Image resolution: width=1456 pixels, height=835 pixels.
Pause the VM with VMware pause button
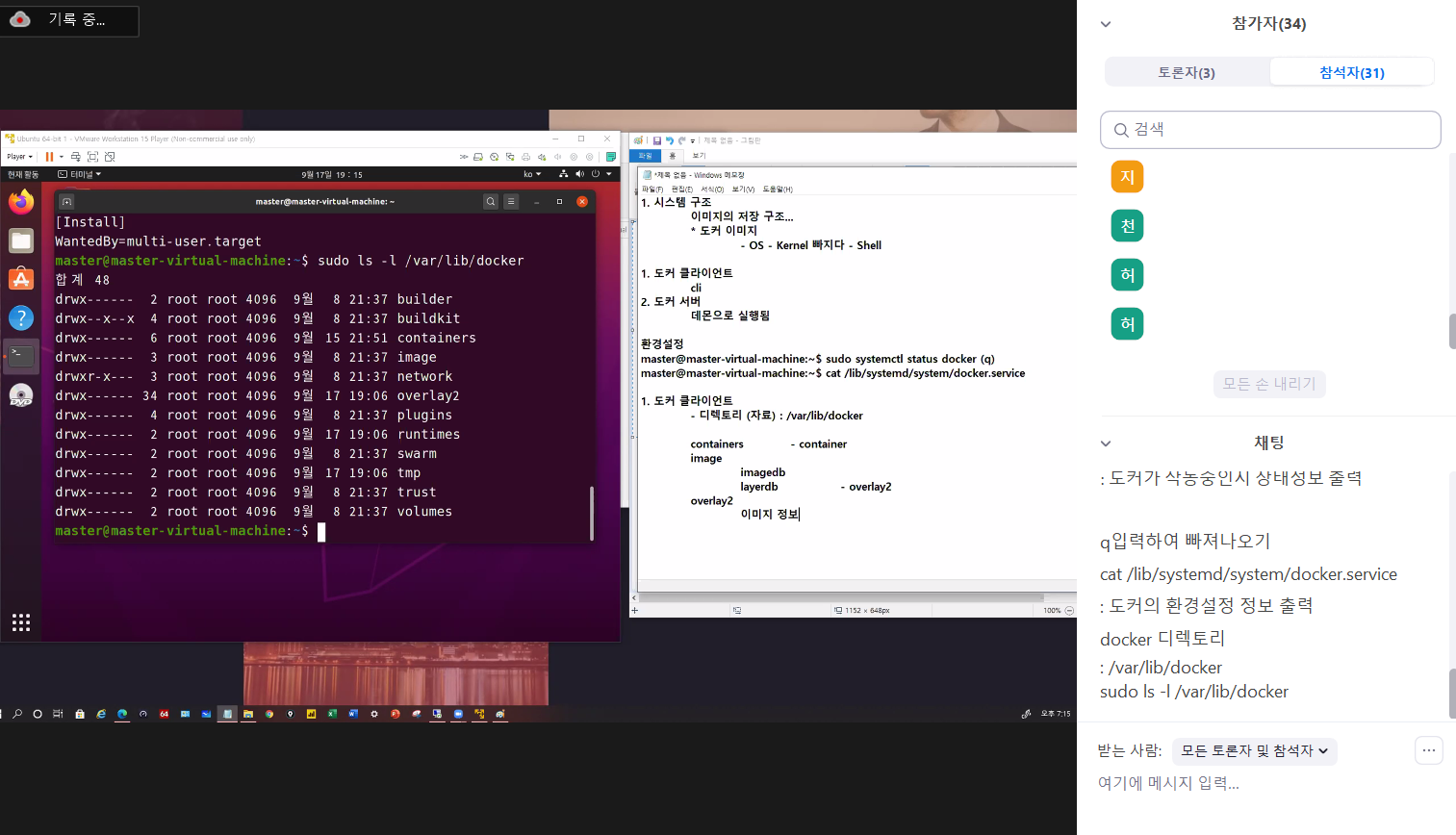[49, 157]
